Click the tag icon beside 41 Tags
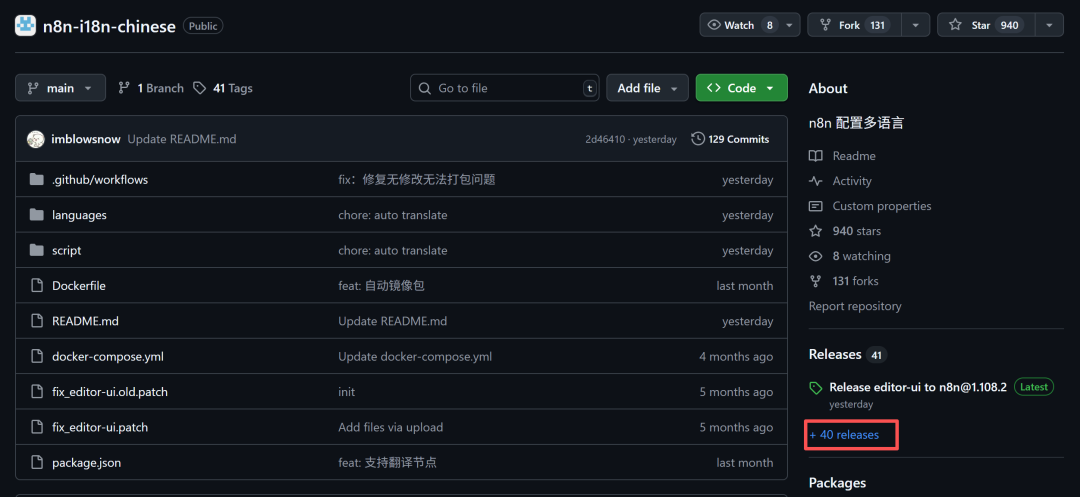This screenshot has width=1080, height=497. (x=200, y=88)
